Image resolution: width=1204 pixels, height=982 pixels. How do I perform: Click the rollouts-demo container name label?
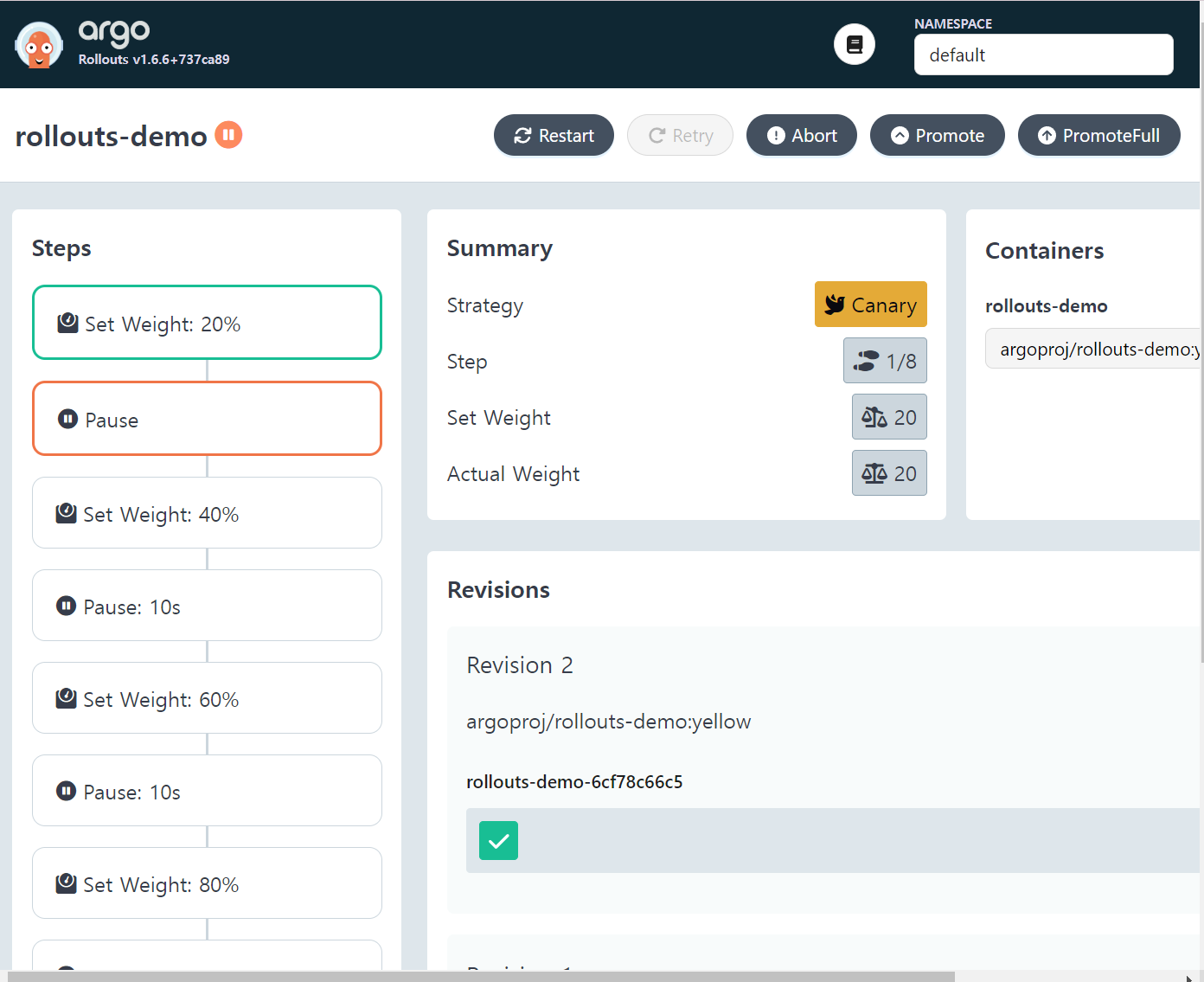pos(1047,306)
